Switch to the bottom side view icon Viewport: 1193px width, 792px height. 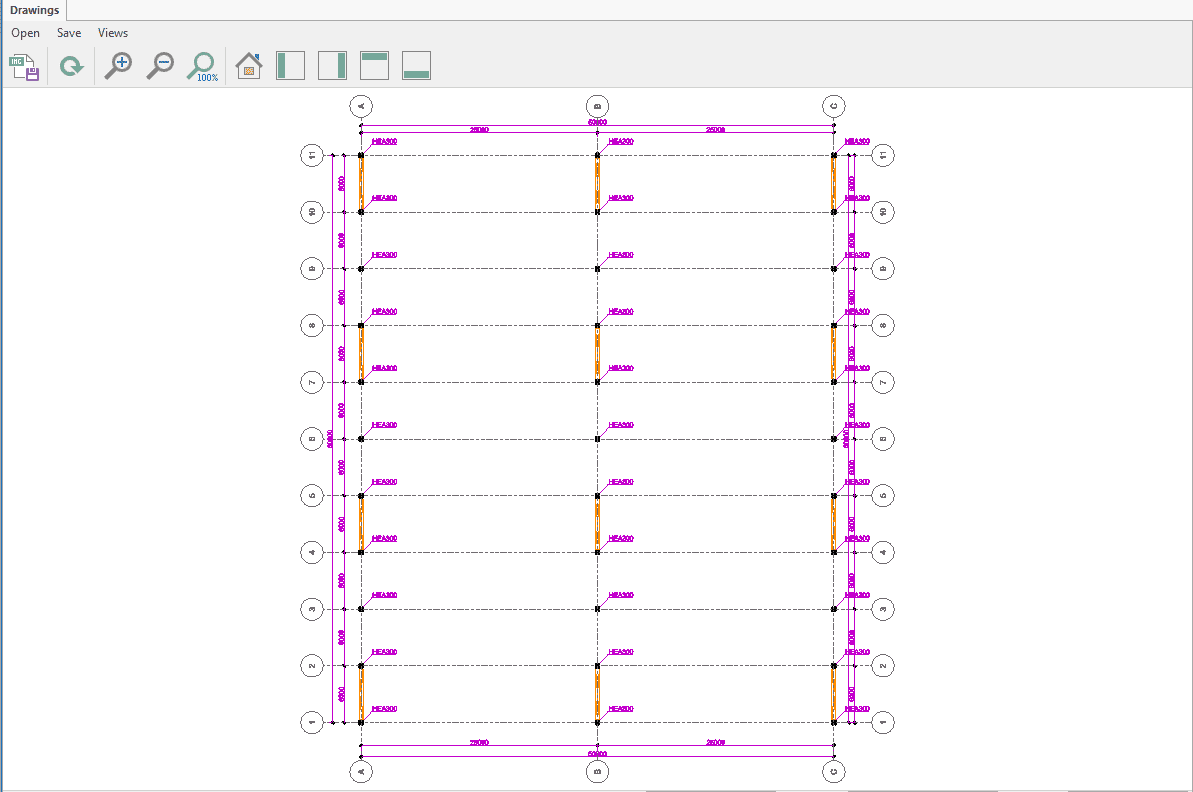[416, 67]
